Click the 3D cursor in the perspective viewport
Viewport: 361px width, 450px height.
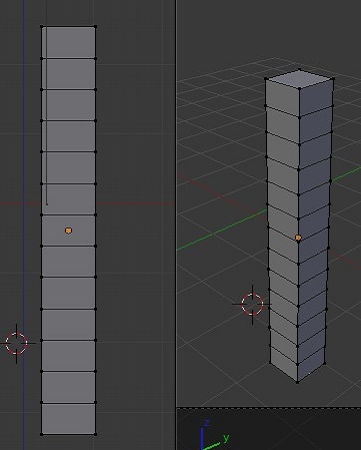(x=252, y=304)
